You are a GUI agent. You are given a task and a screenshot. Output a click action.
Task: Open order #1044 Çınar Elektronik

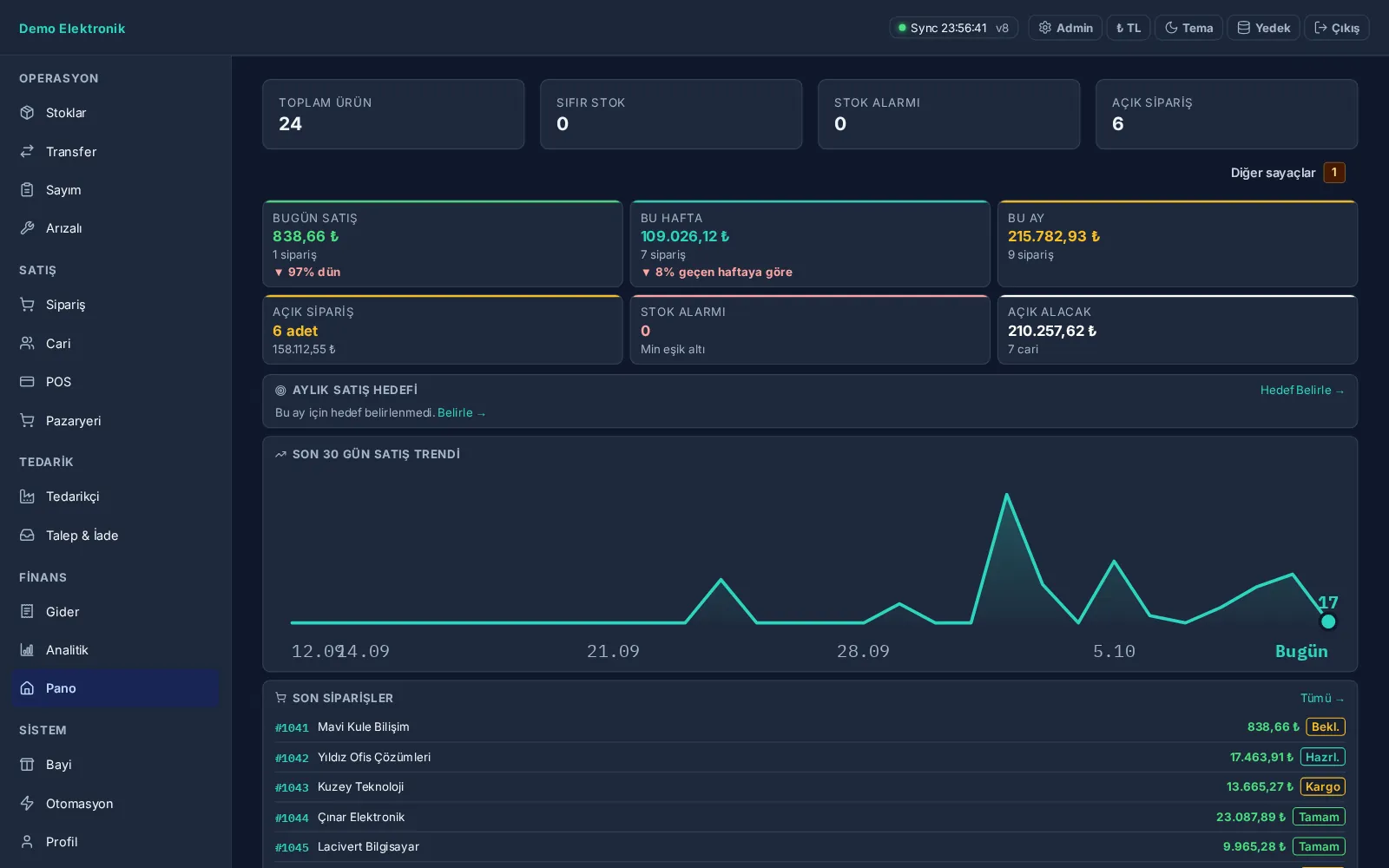[x=810, y=817]
